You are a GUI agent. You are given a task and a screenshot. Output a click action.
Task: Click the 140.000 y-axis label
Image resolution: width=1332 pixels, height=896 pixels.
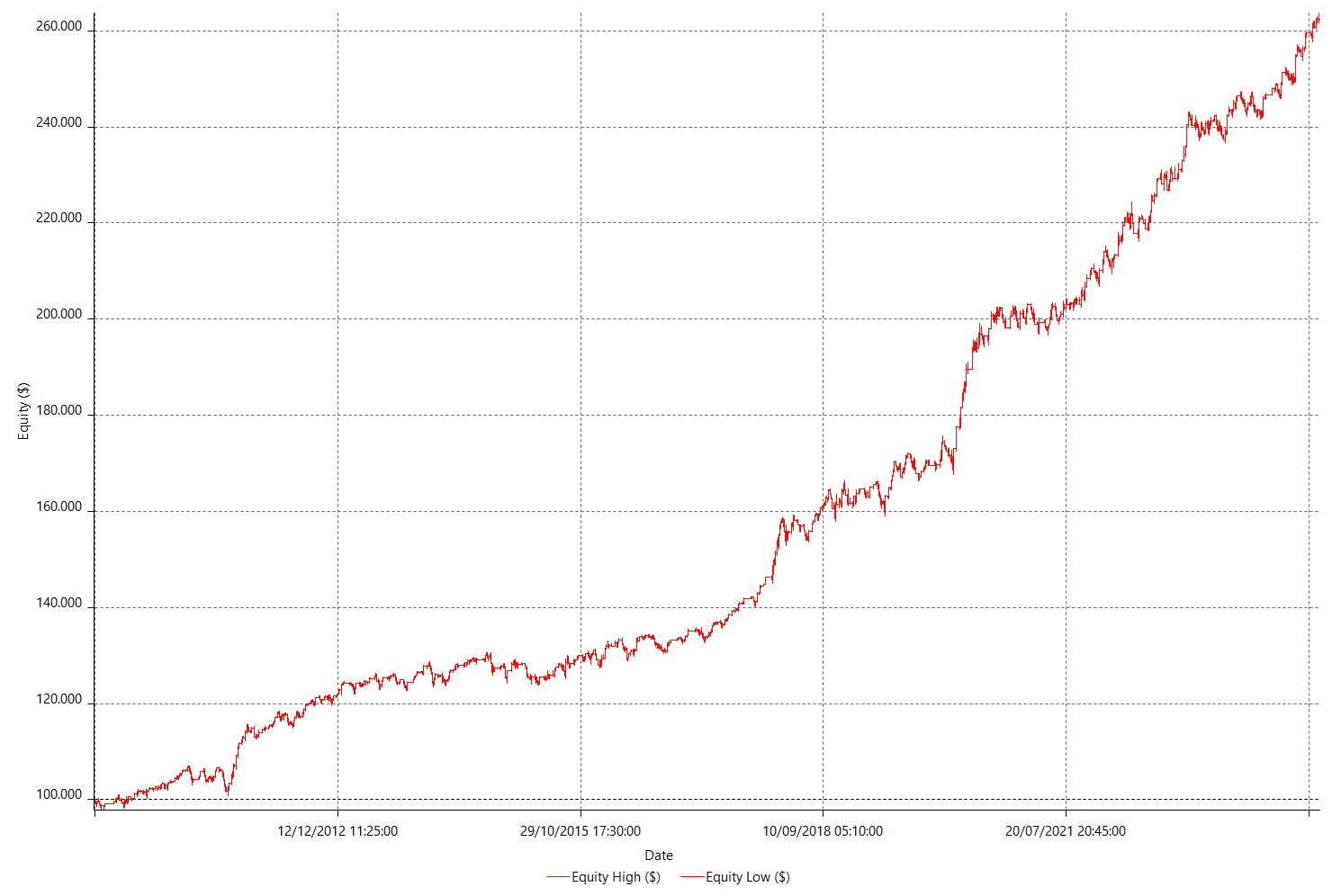click(58, 604)
